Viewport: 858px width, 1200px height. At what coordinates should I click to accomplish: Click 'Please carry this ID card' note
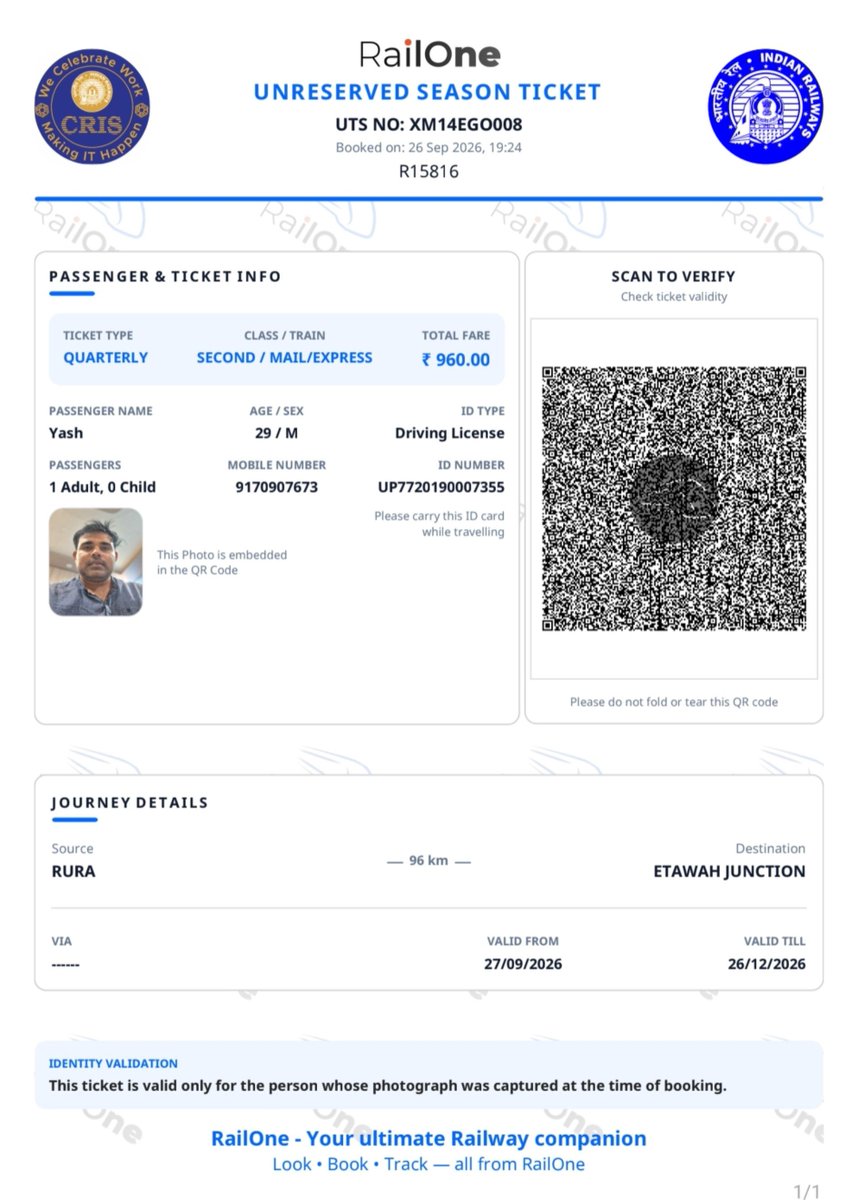click(440, 524)
